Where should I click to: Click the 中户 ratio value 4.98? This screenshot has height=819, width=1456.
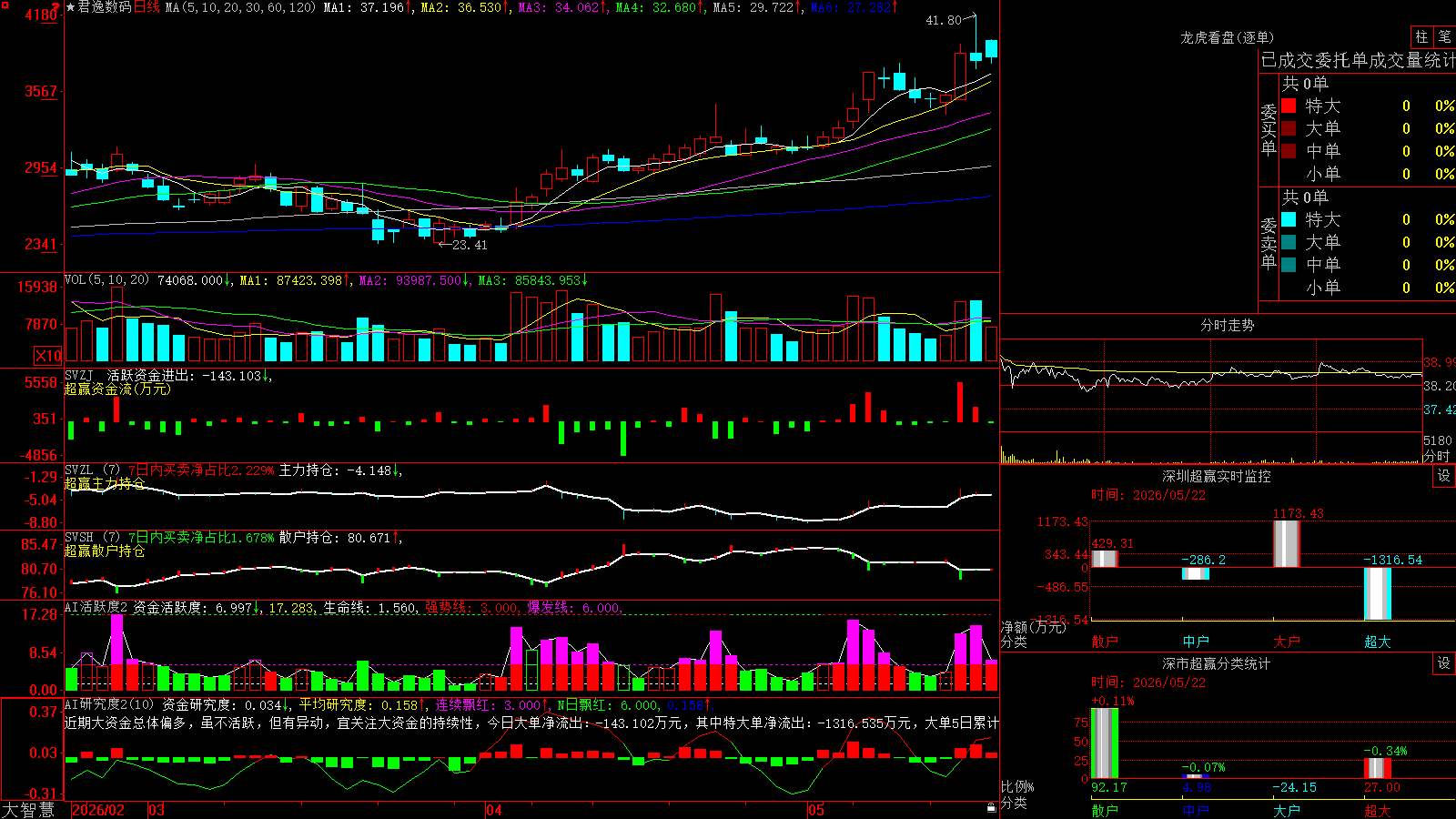pyautogui.click(x=1198, y=787)
